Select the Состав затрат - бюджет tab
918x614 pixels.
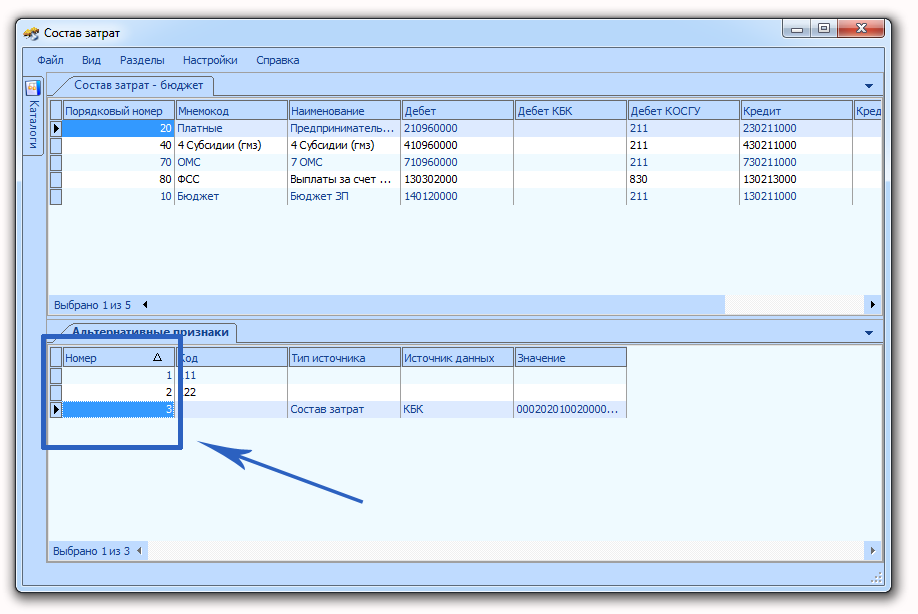click(x=138, y=85)
